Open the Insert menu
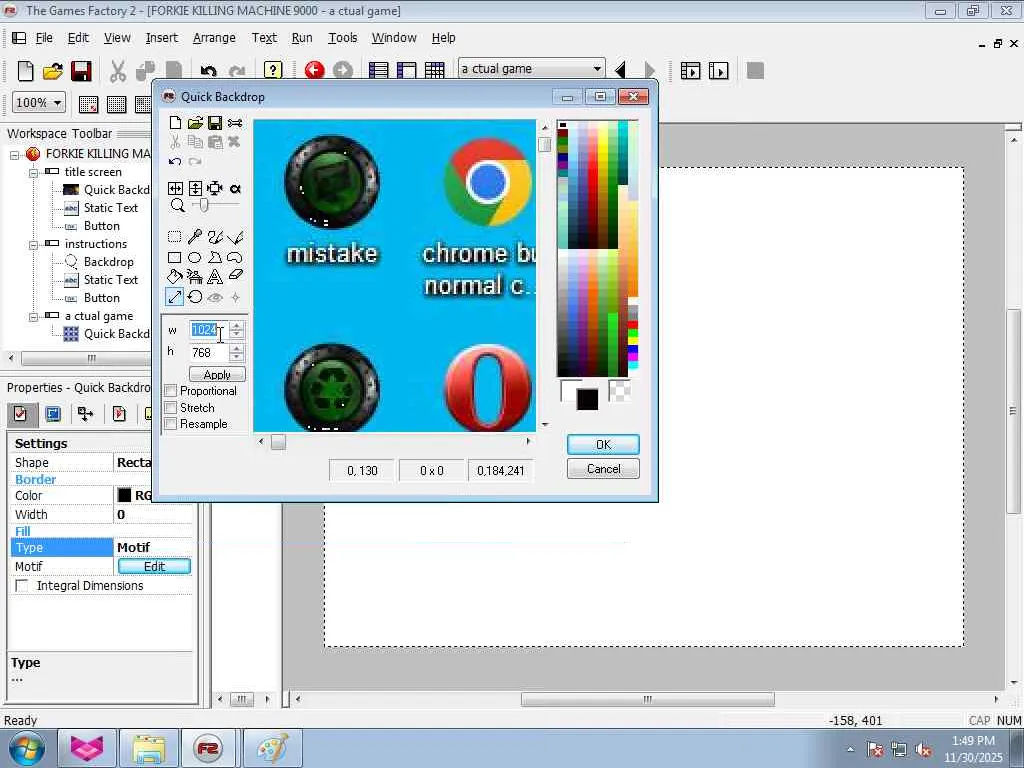The width and height of the screenshot is (1024, 768). [161, 38]
